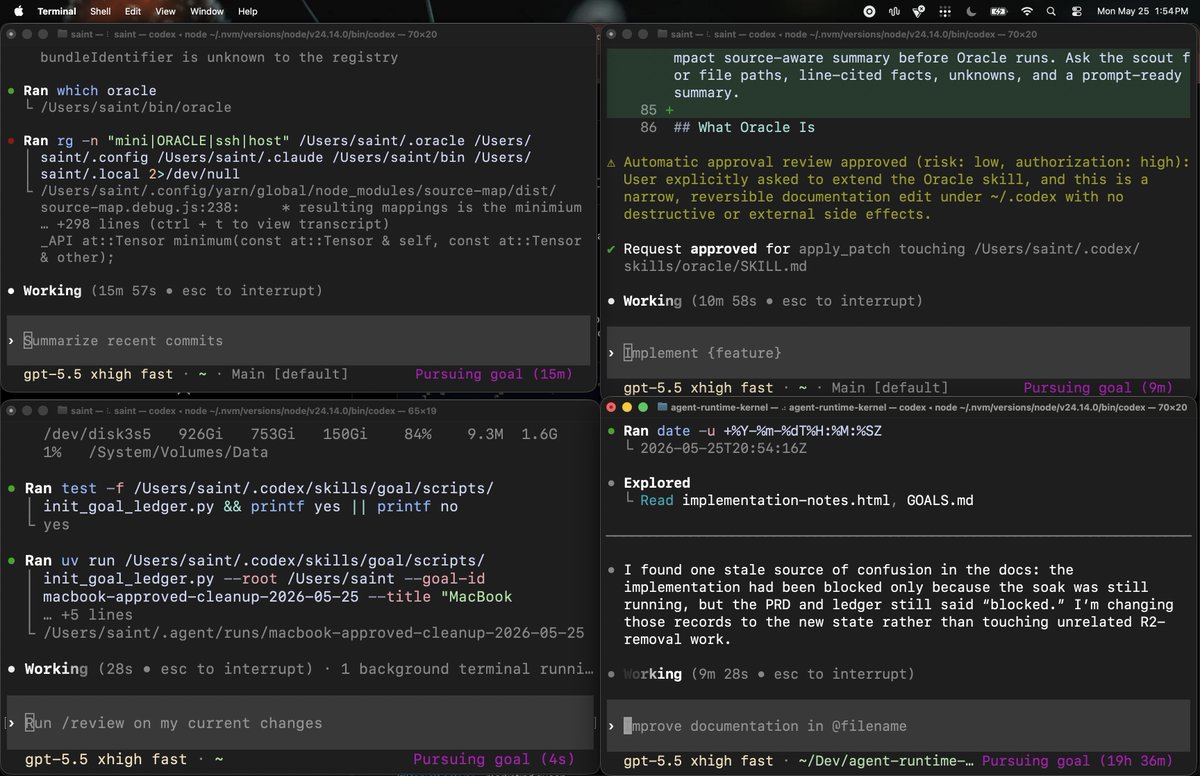Open the battery status icon

[x=998, y=11]
